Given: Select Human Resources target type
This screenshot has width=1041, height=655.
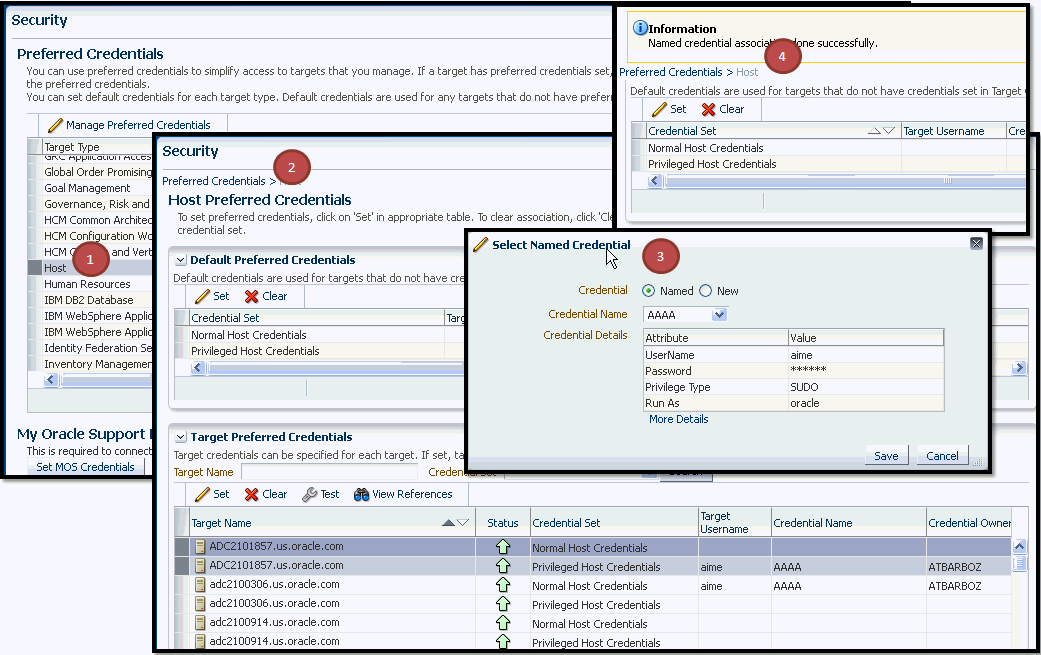Looking at the screenshot, I should (87, 284).
